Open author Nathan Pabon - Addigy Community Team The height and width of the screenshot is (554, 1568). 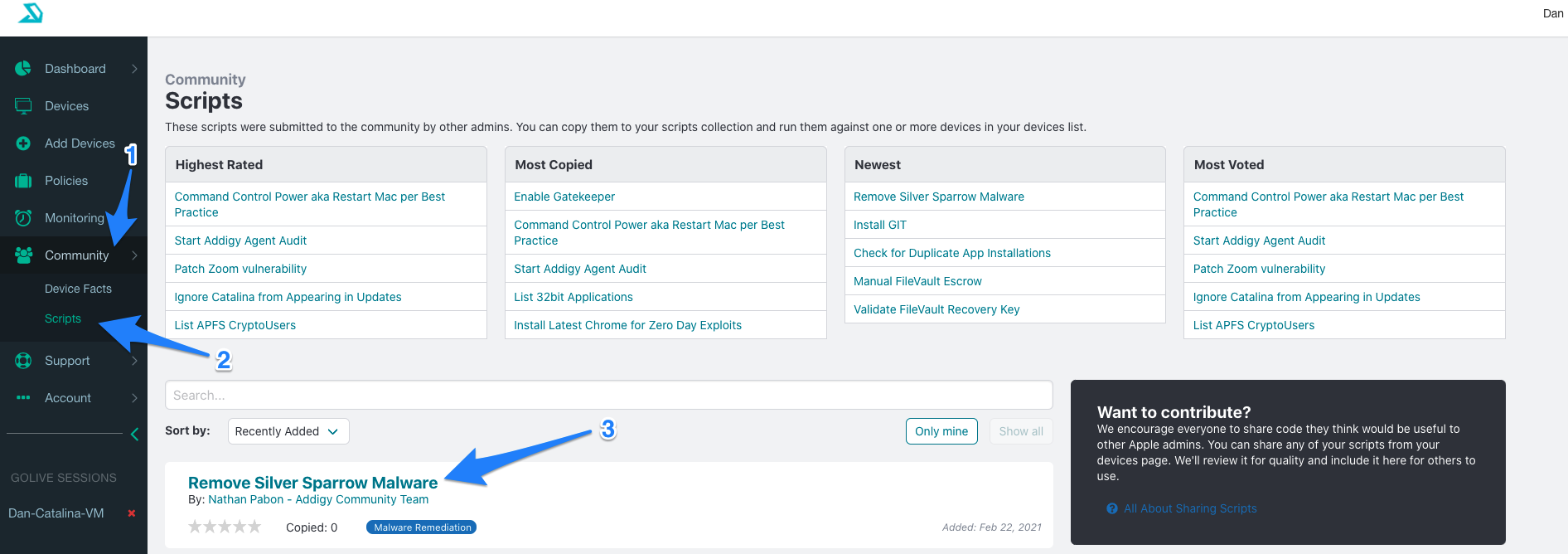[318, 499]
